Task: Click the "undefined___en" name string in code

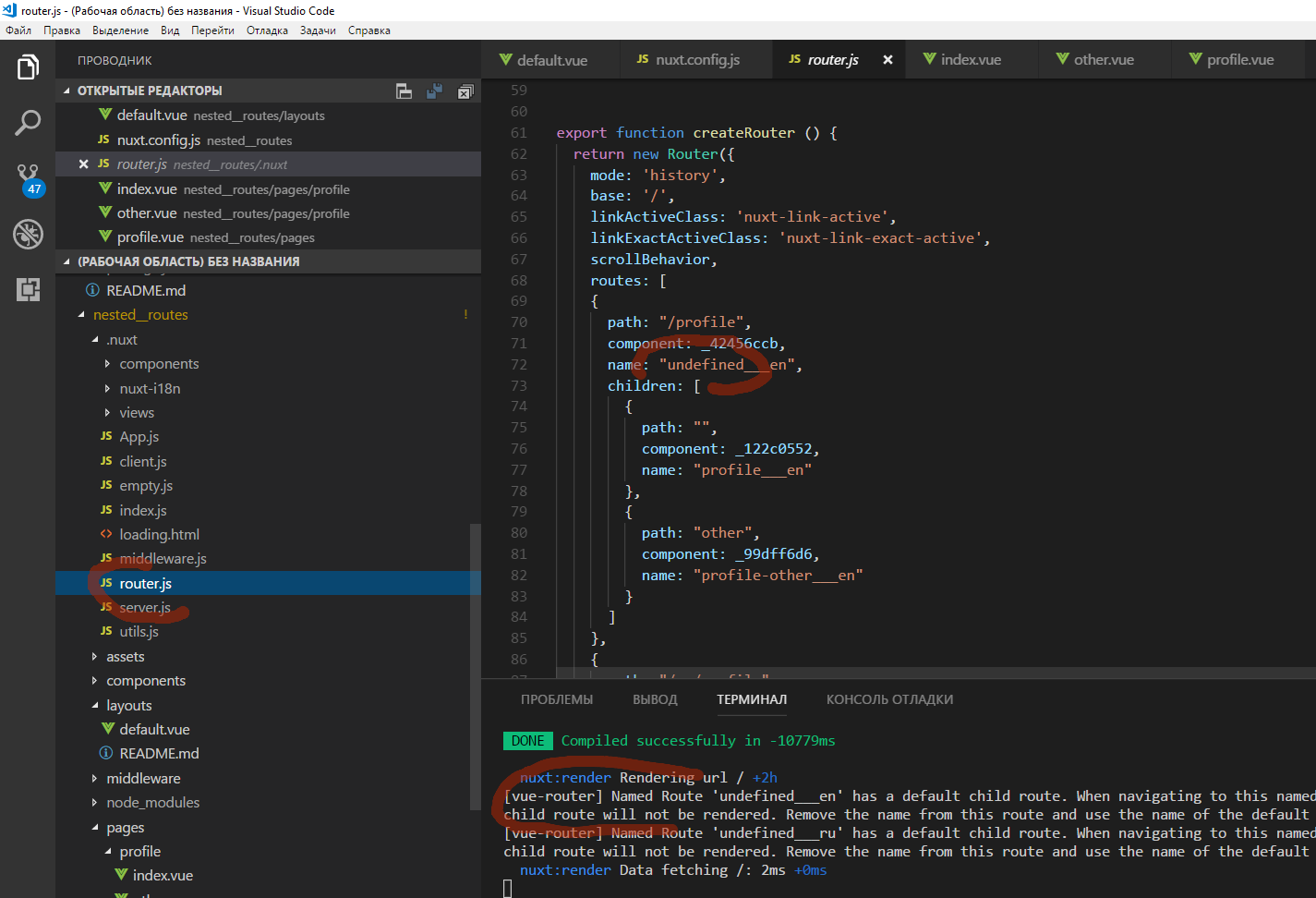Action: click(726, 365)
